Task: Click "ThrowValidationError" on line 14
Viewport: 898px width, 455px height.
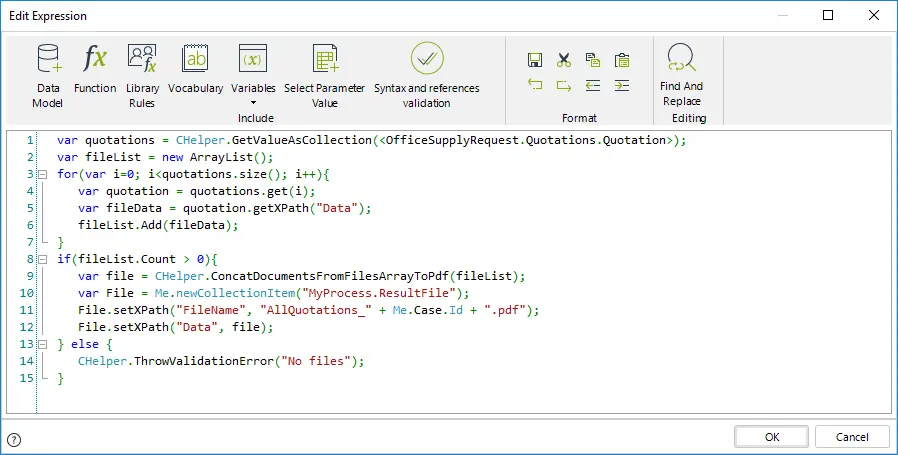Action: 204,362
